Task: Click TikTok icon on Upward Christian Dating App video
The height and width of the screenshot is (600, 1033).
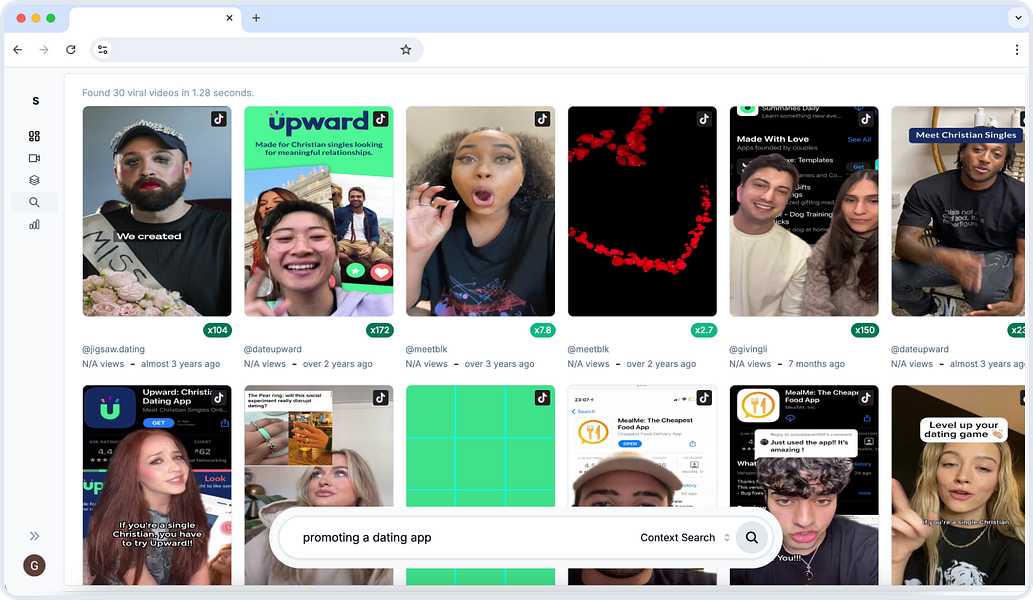Action: pyautogui.click(x=219, y=398)
